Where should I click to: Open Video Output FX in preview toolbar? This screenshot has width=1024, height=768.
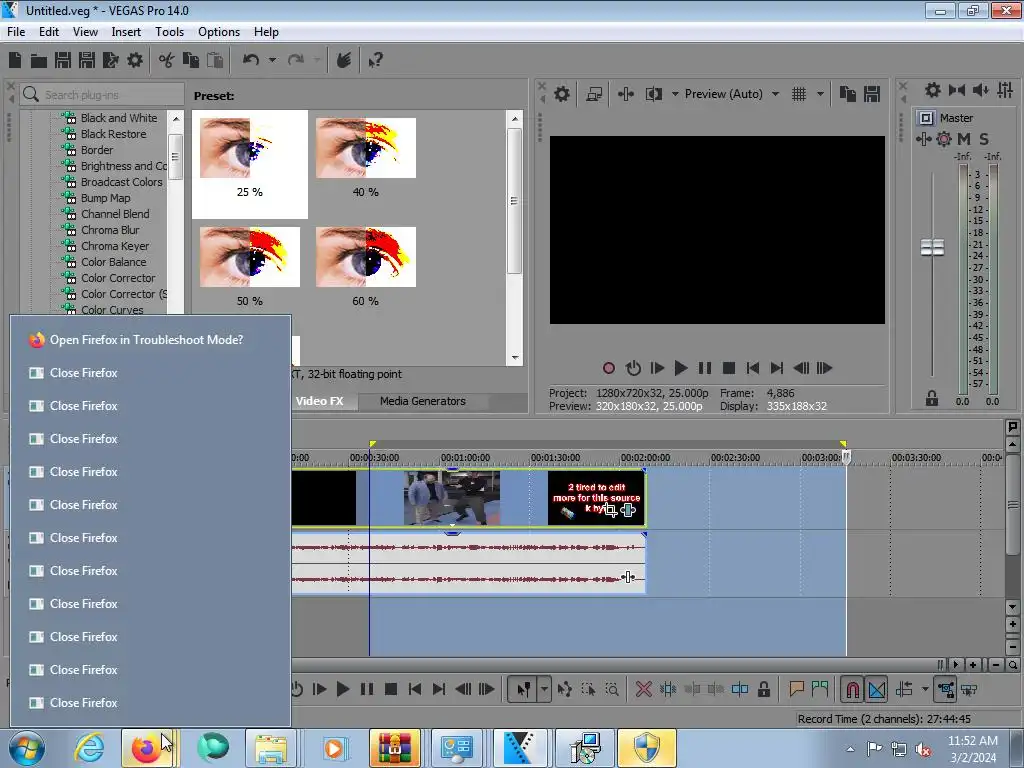point(626,95)
